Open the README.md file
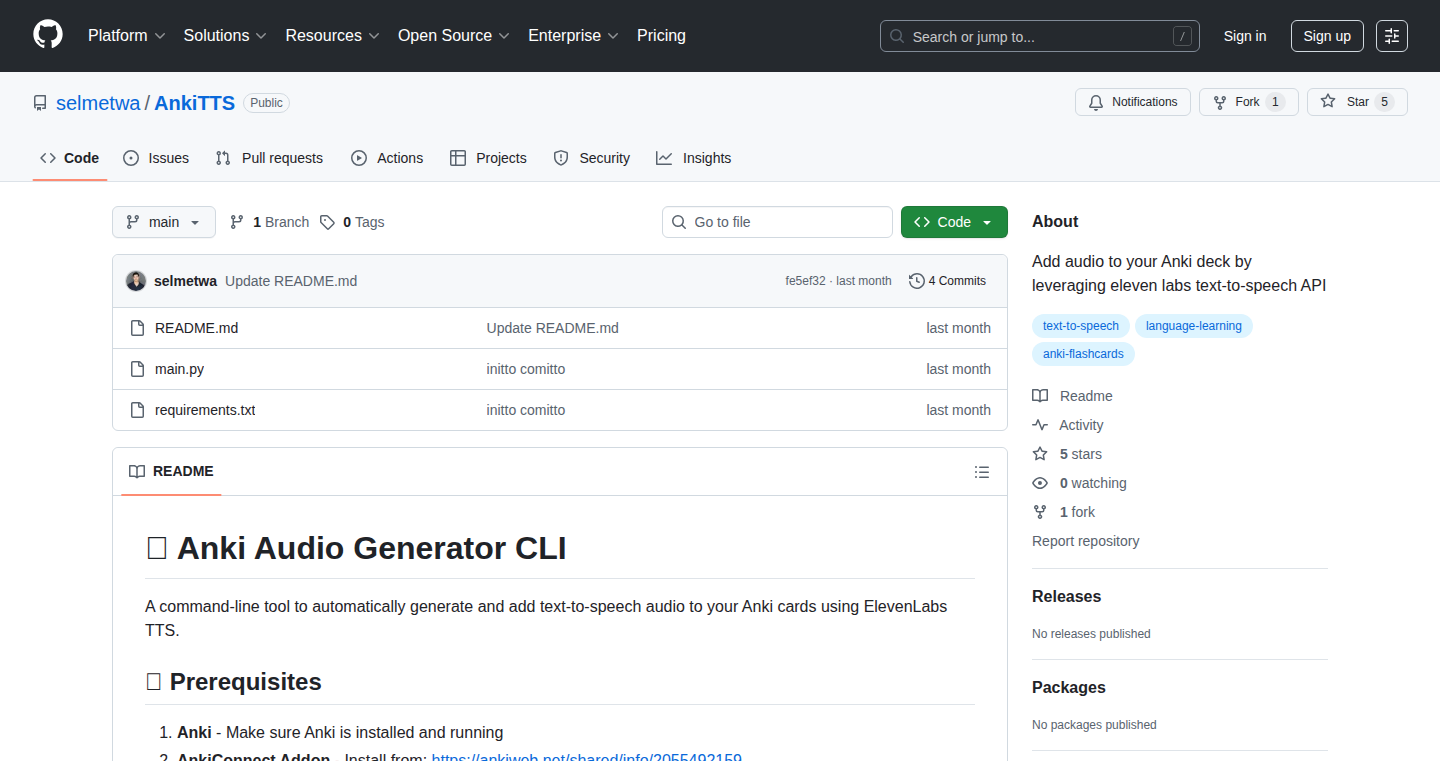1440x761 pixels. click(196, 328)
